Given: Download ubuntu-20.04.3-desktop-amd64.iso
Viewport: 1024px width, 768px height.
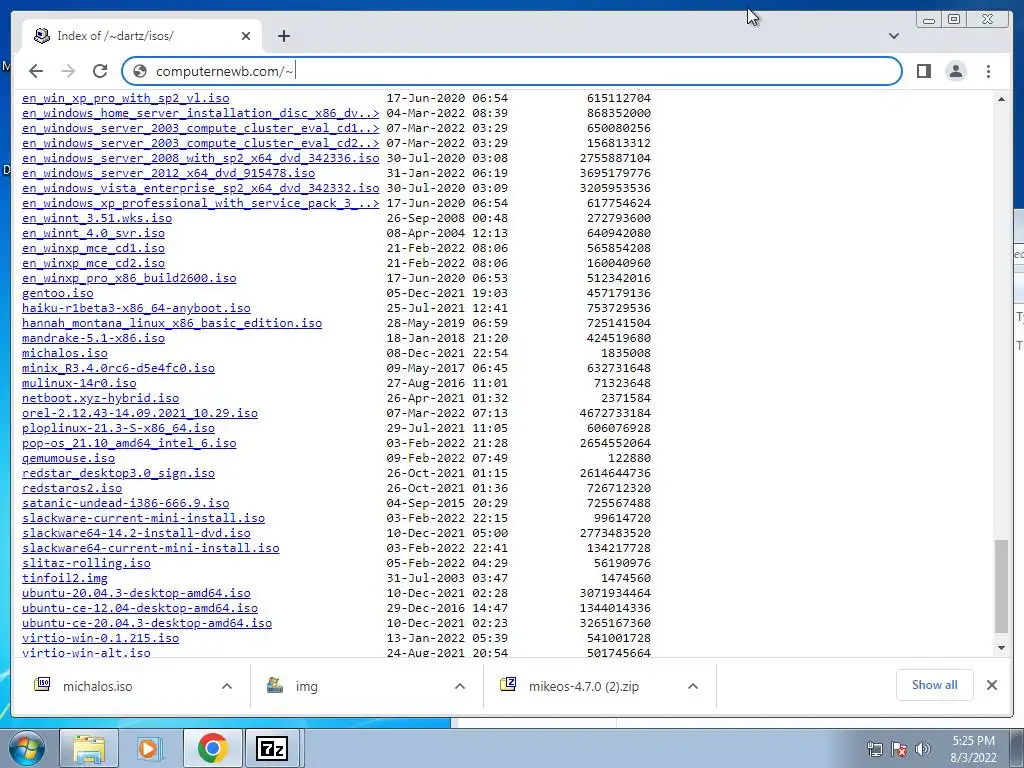Looking at the screenshot, I should tap(136, 594).
